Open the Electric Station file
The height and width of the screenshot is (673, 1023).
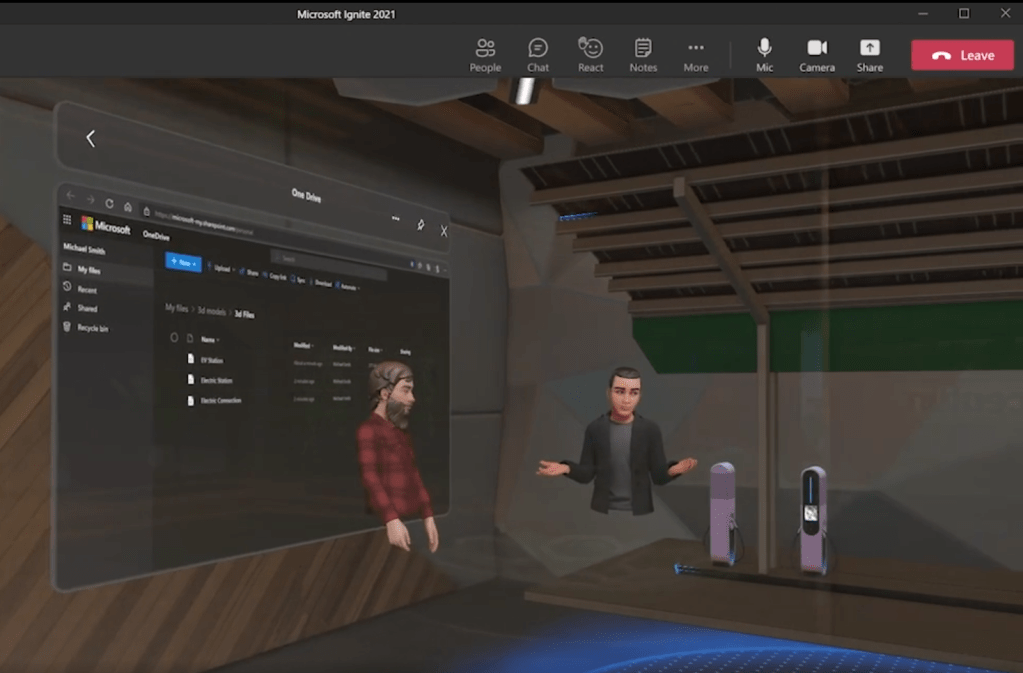218,380
